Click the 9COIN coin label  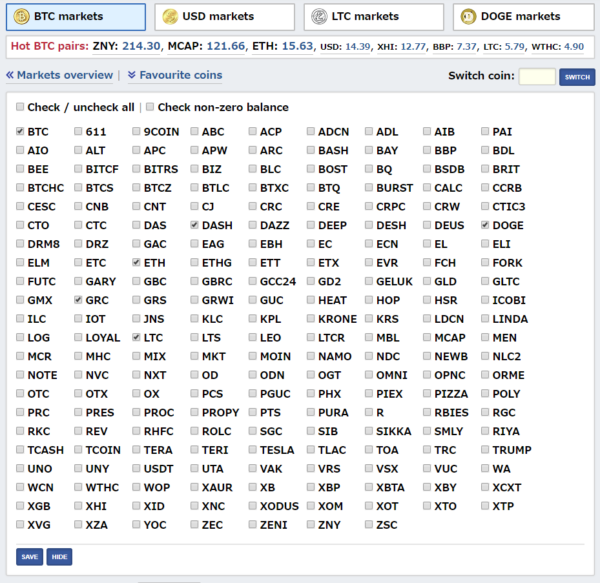click(x=161, y=132)
